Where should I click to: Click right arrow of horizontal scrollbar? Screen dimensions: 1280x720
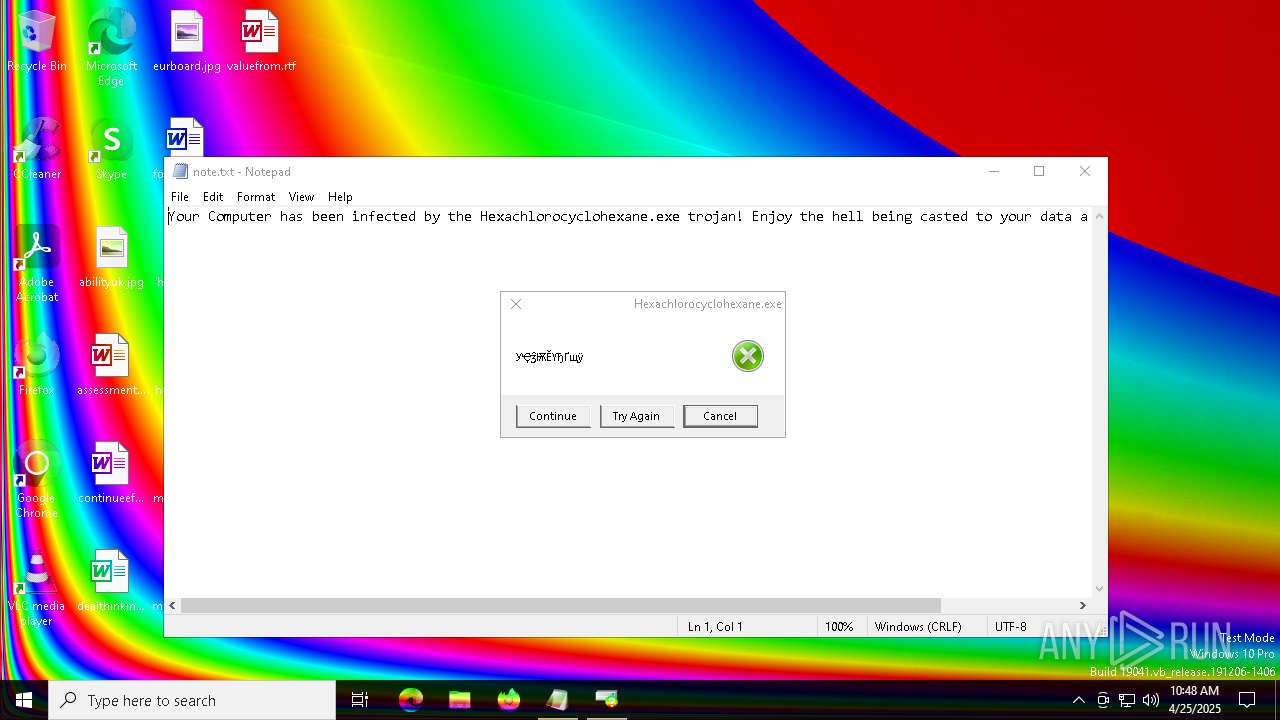point(1082,605)
